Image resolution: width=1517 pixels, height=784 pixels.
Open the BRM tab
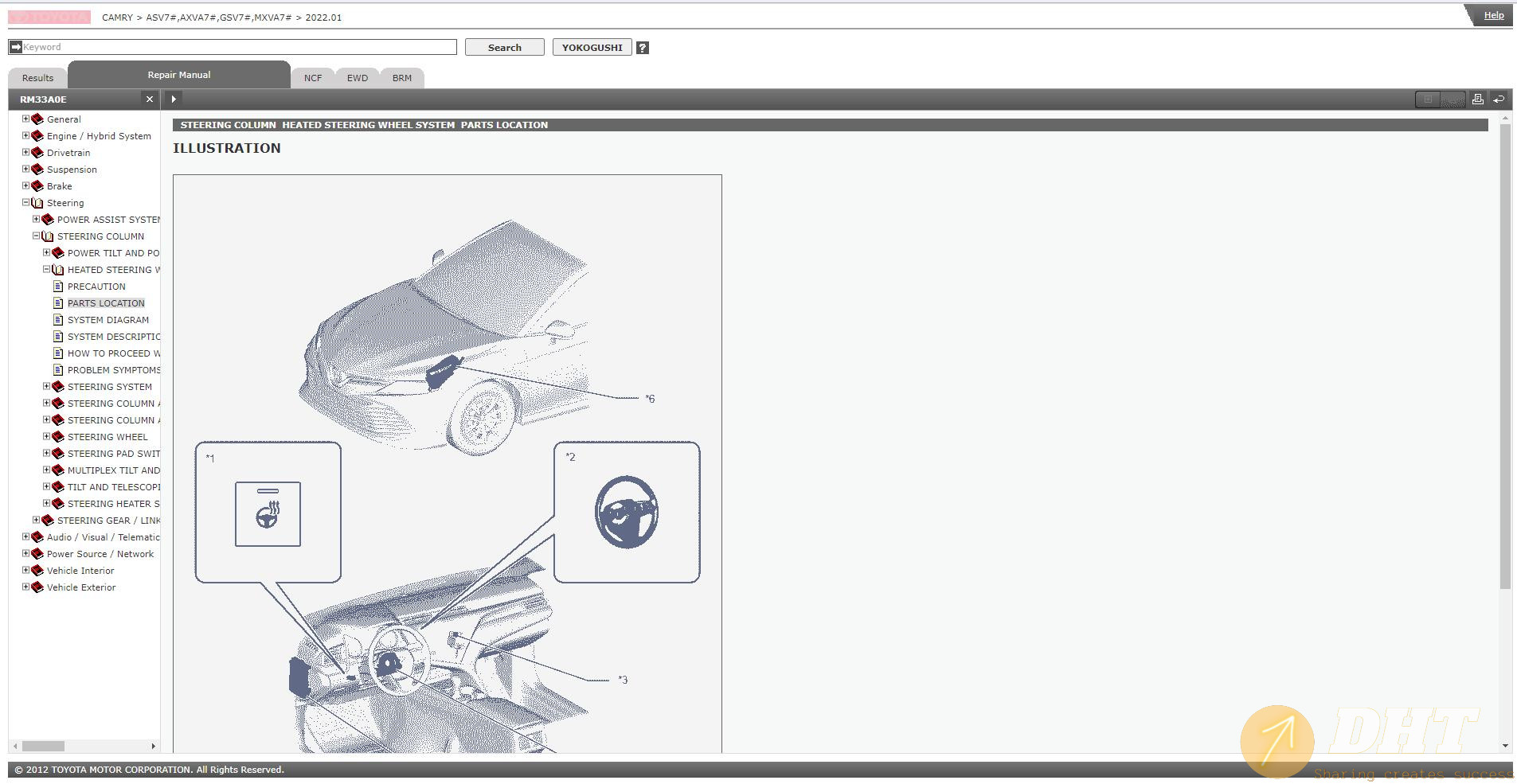(x=402, y=78)
